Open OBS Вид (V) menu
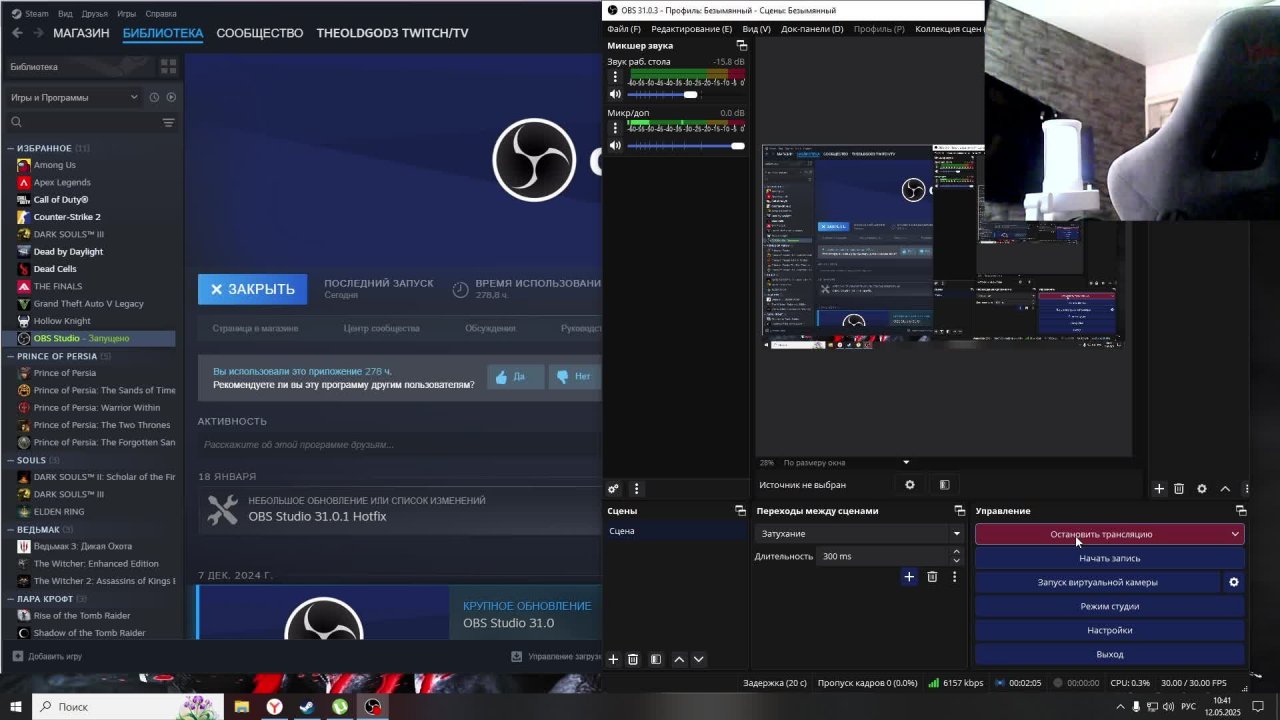 click(x=757, y=29)
